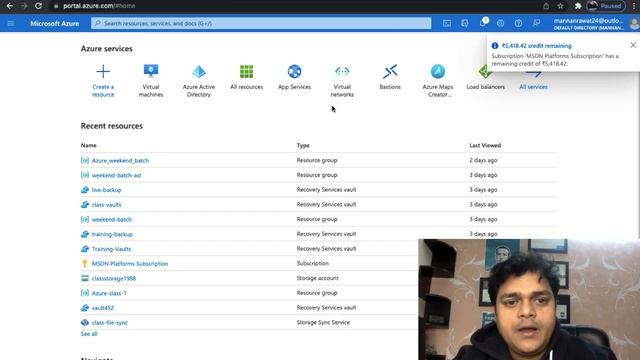Focus the Search resources, services, and docs field
The image size is (640, 360).
261,23
